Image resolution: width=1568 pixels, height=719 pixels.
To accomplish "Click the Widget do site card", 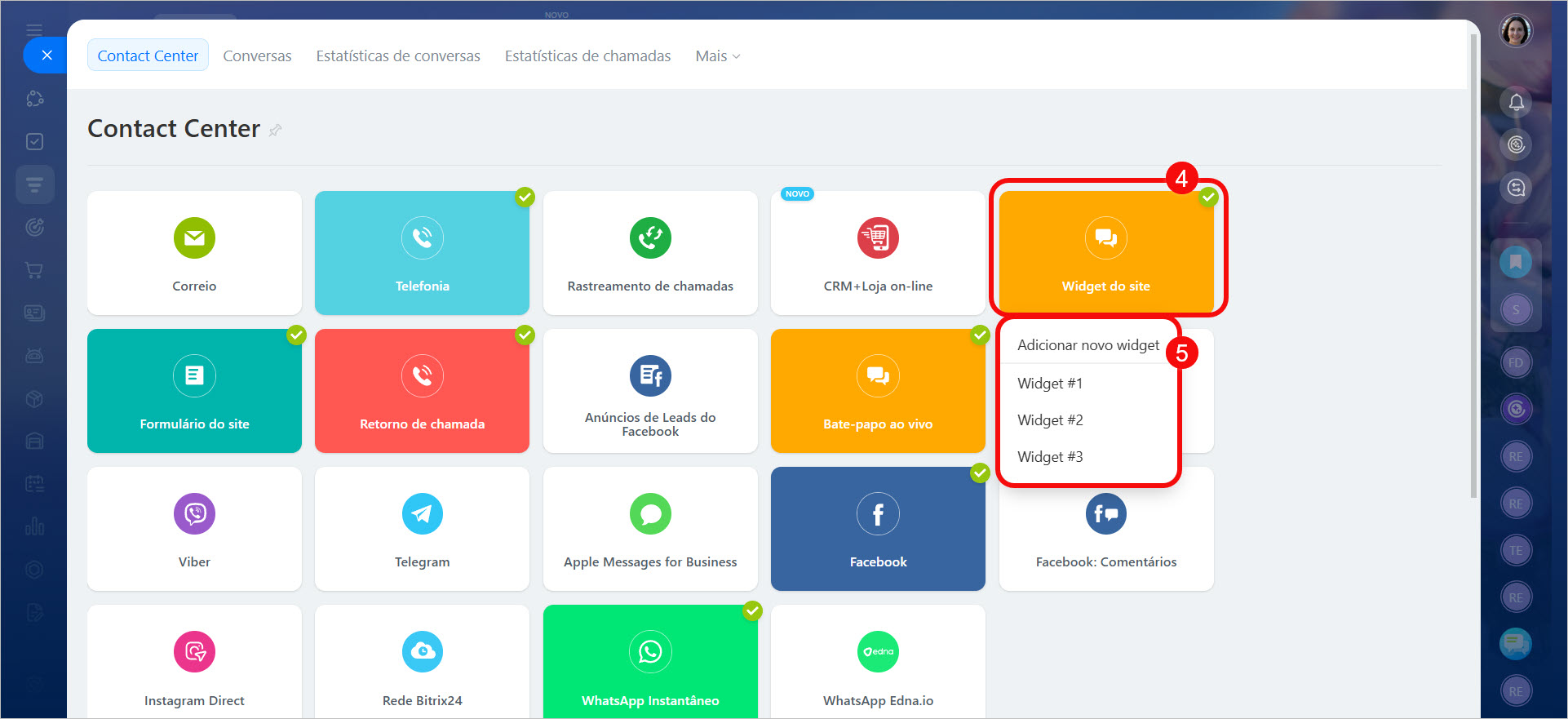I will click(x=1106, y=253).
